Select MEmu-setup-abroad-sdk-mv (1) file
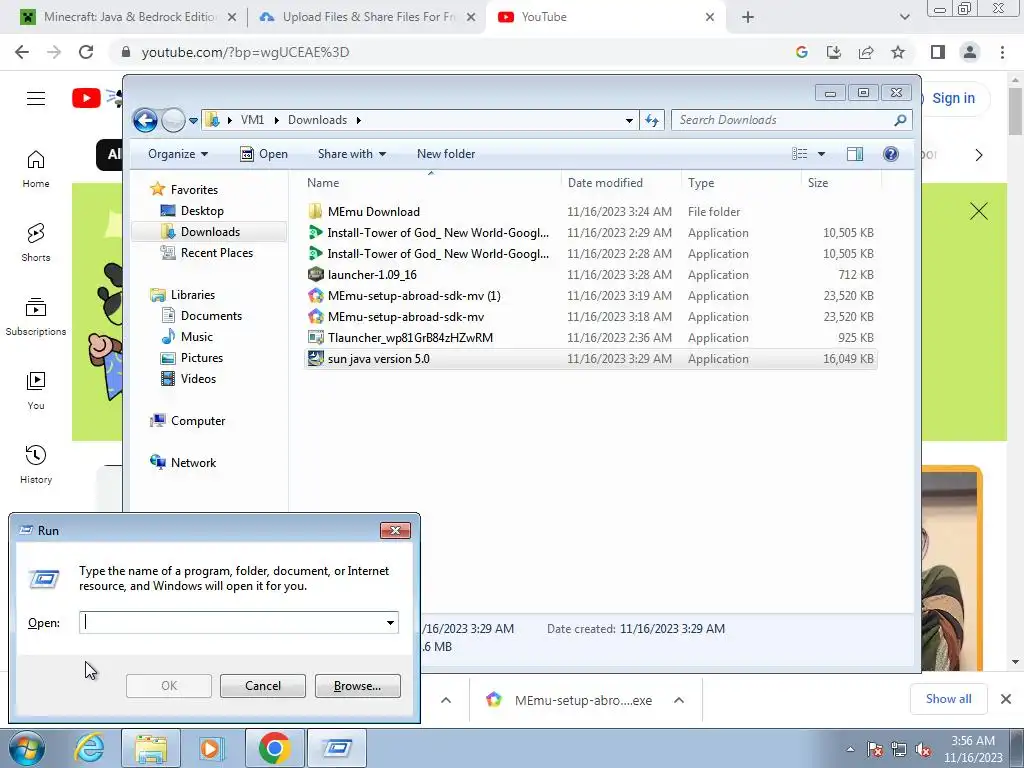The height and width of the screenshot is (768, 1024). pyautogui.click(x=414, y=296)
